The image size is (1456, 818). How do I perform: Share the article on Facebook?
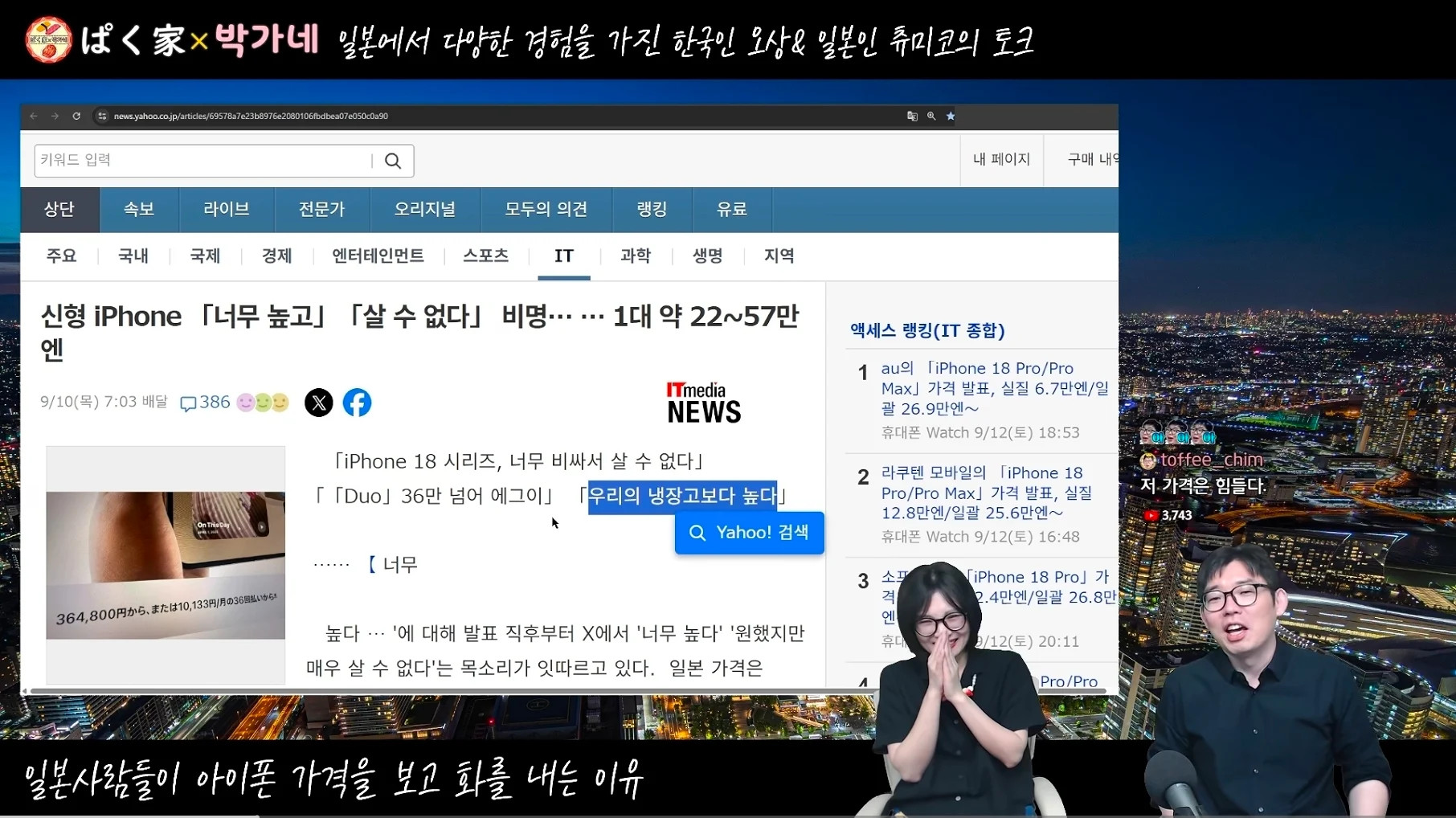coord(358,403)
